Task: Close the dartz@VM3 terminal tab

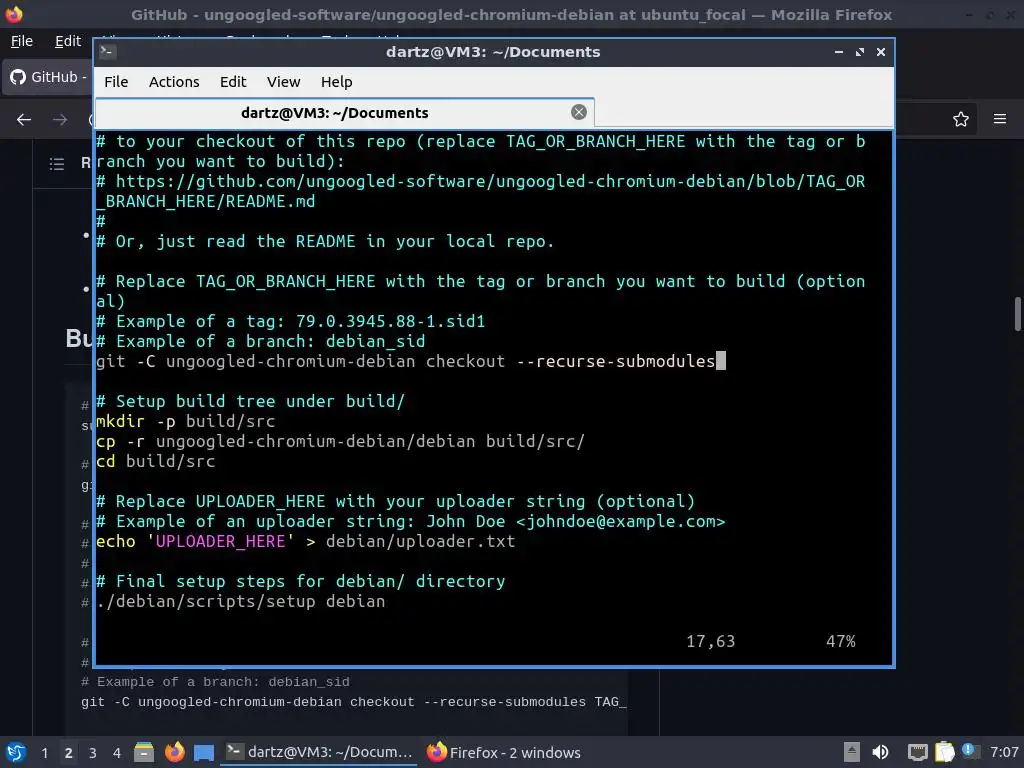Action: pos(579,112)
